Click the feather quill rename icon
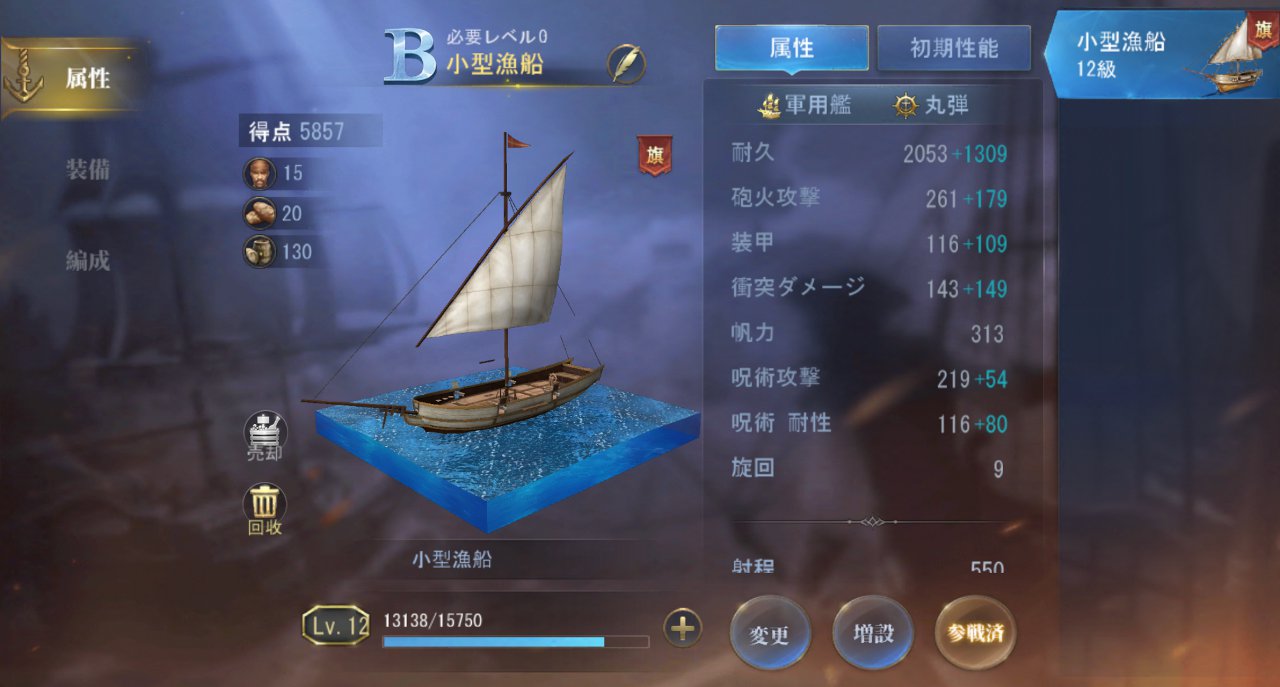Viewport: 1280px width, 687px height. point(626,65)
